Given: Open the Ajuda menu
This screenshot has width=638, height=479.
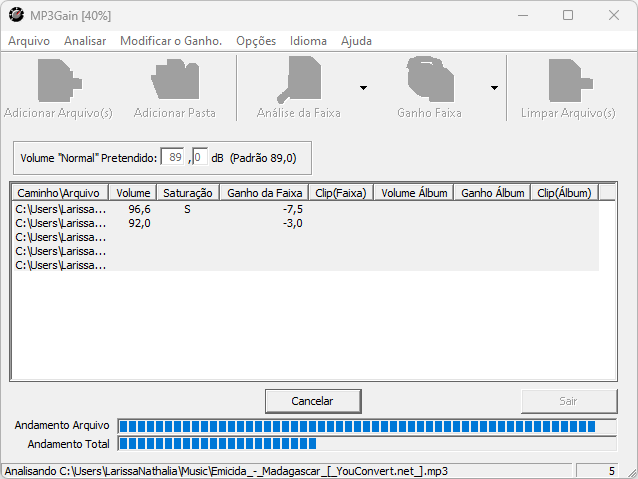Looking at the screenshot, I should tap(356, 41).
